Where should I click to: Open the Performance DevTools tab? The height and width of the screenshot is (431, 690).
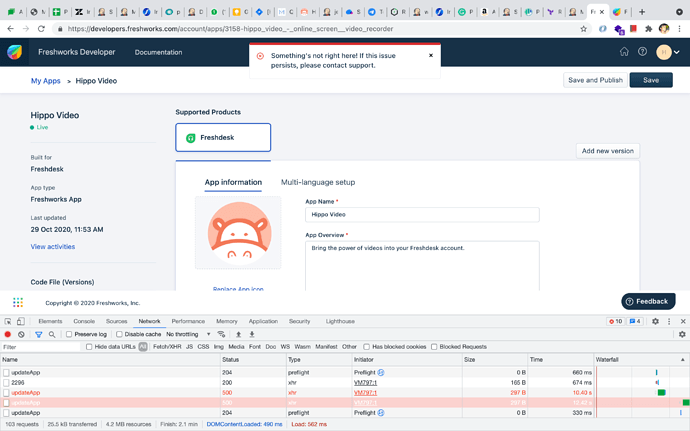pyautogui.click(x=188, y=321)
